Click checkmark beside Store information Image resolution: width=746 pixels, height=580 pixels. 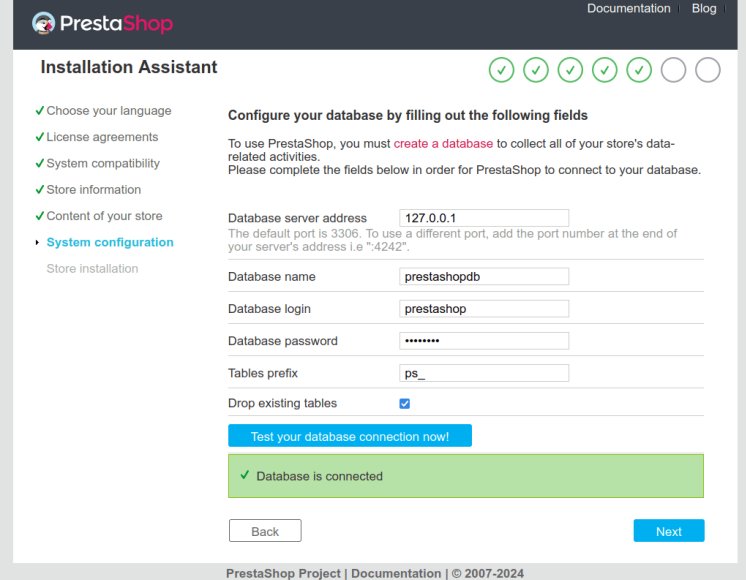tap(40, 189)
